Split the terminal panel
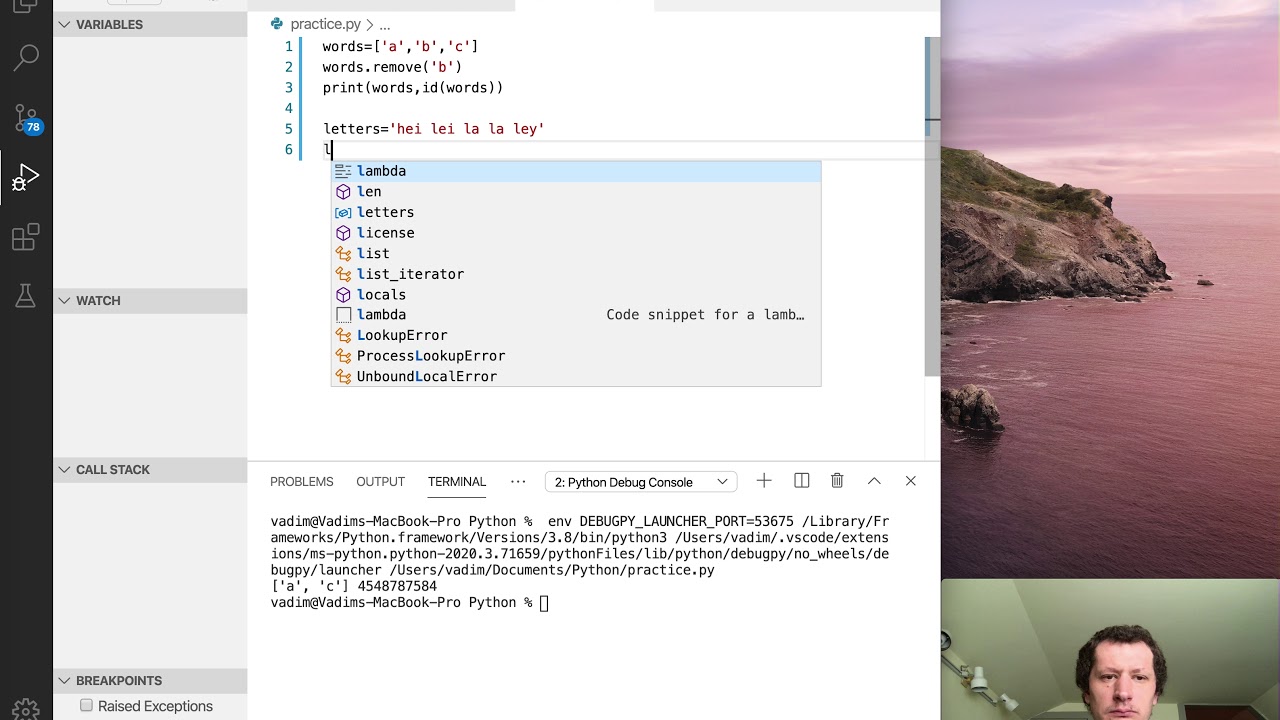The width and height of the screenshot is (1280, 720). pos(801,481)
